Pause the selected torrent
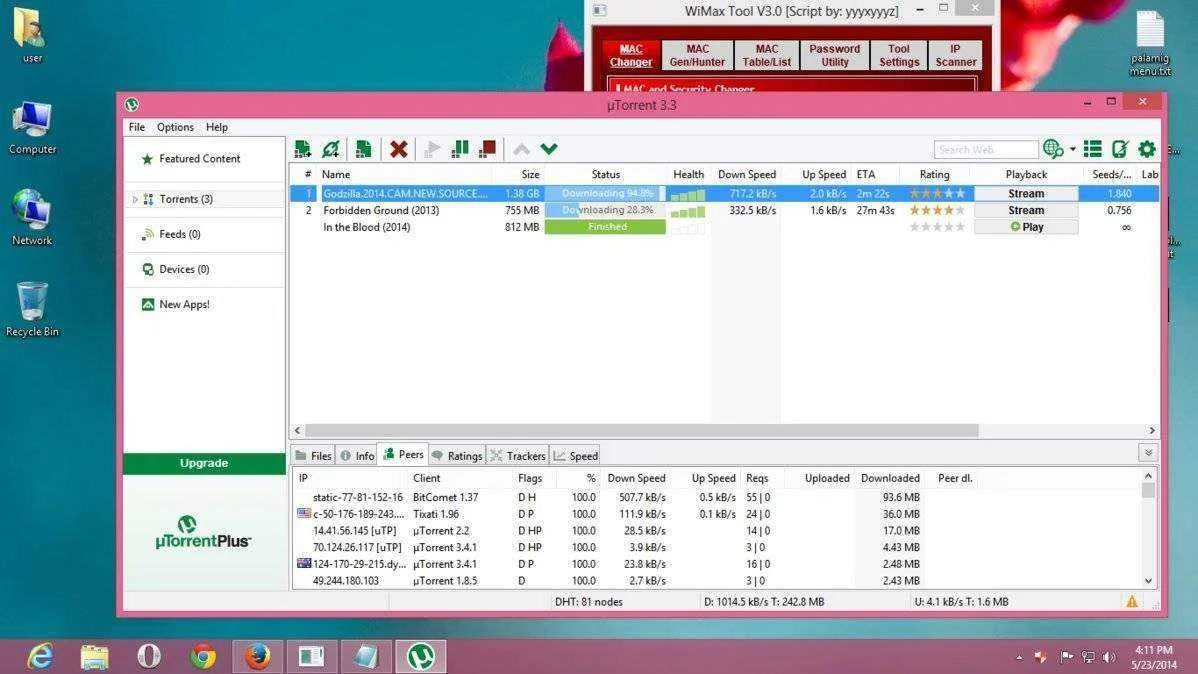Viewport: 1198px width, 674px height. (x=460, y=149)
